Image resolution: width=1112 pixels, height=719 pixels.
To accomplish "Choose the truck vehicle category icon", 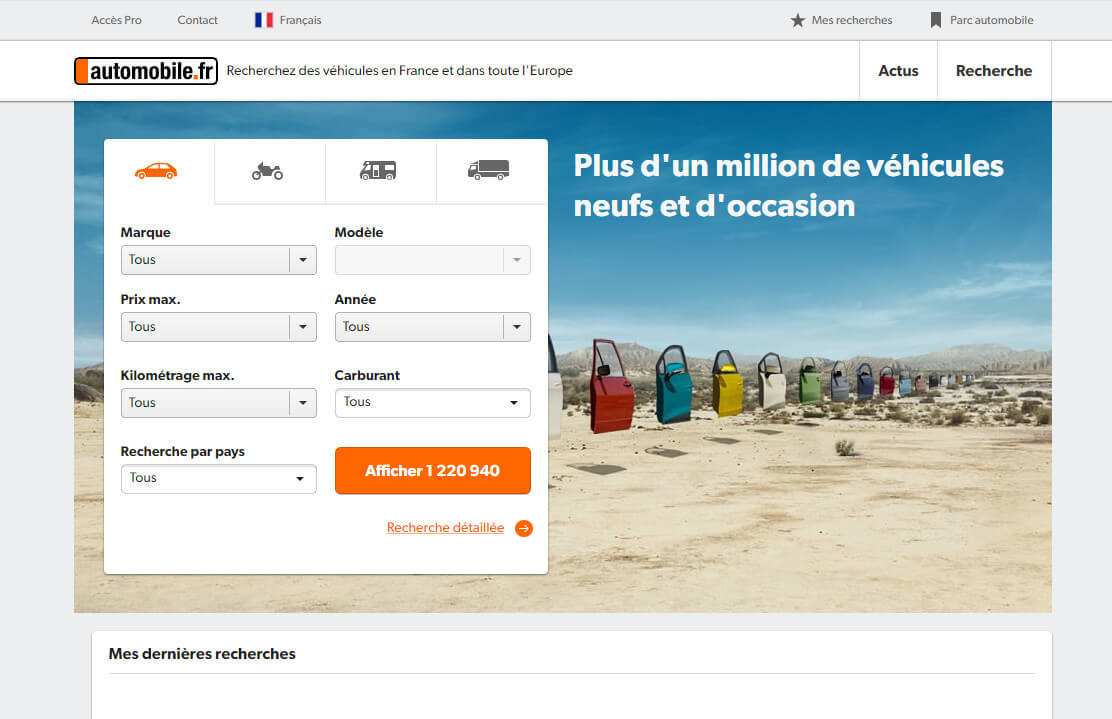I will 488,171.
